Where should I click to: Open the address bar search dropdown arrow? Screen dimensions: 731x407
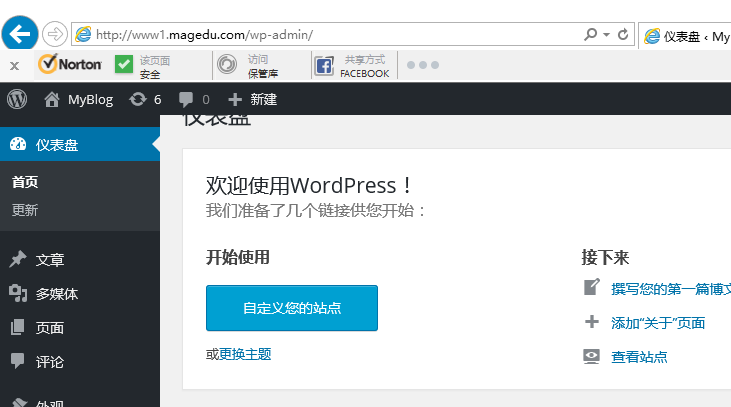606,34
